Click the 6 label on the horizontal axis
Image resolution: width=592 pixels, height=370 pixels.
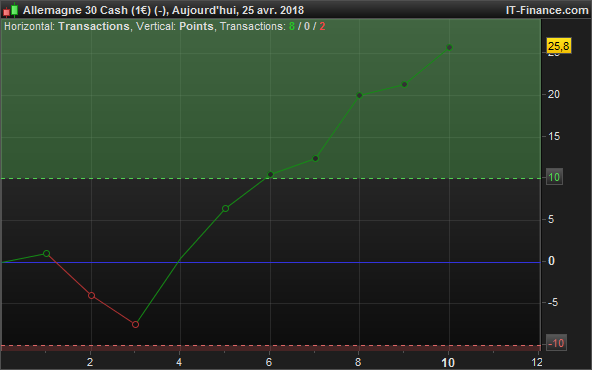tap(269, 362)
